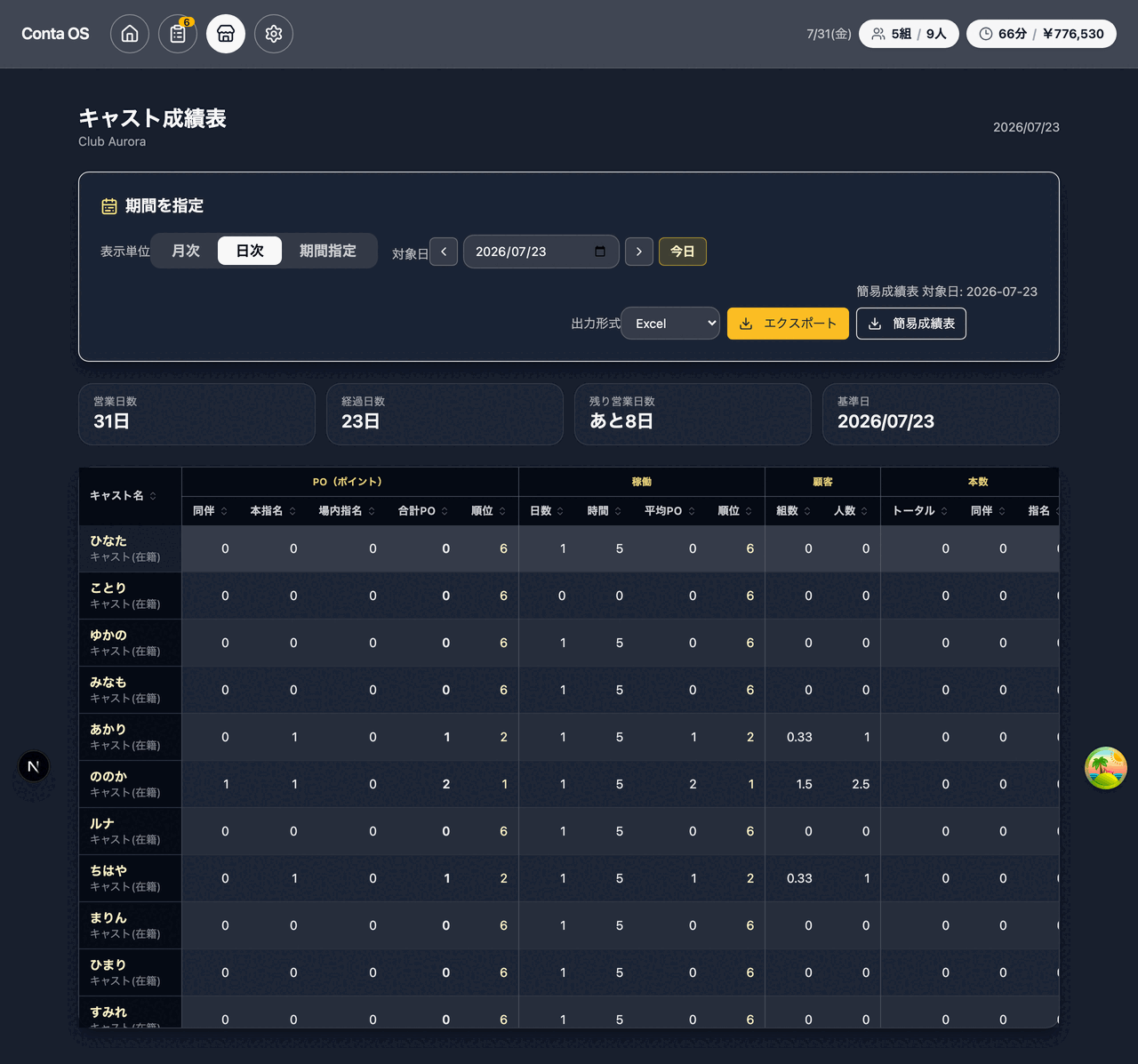Click the yellow エクスポート button

[x=788, y=324]
